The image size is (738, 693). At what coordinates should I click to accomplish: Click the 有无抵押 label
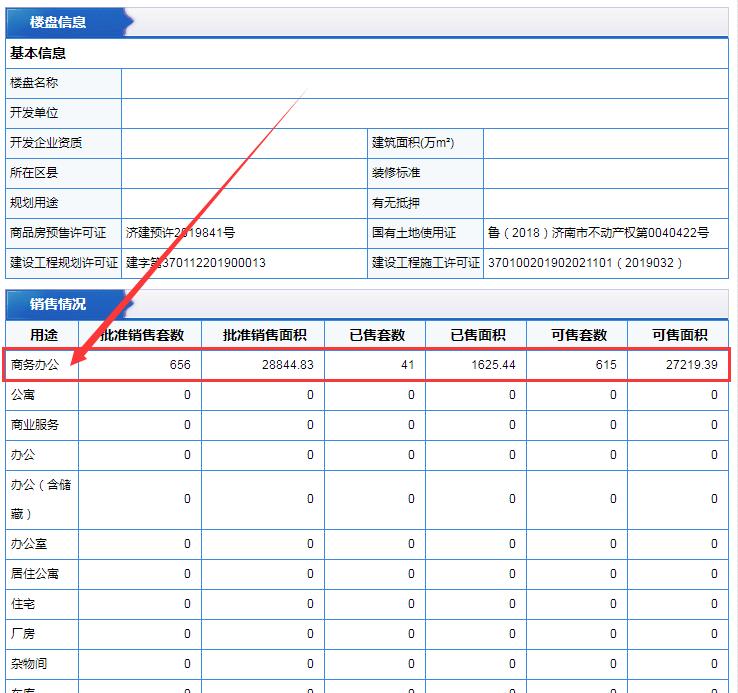point(396,203)
